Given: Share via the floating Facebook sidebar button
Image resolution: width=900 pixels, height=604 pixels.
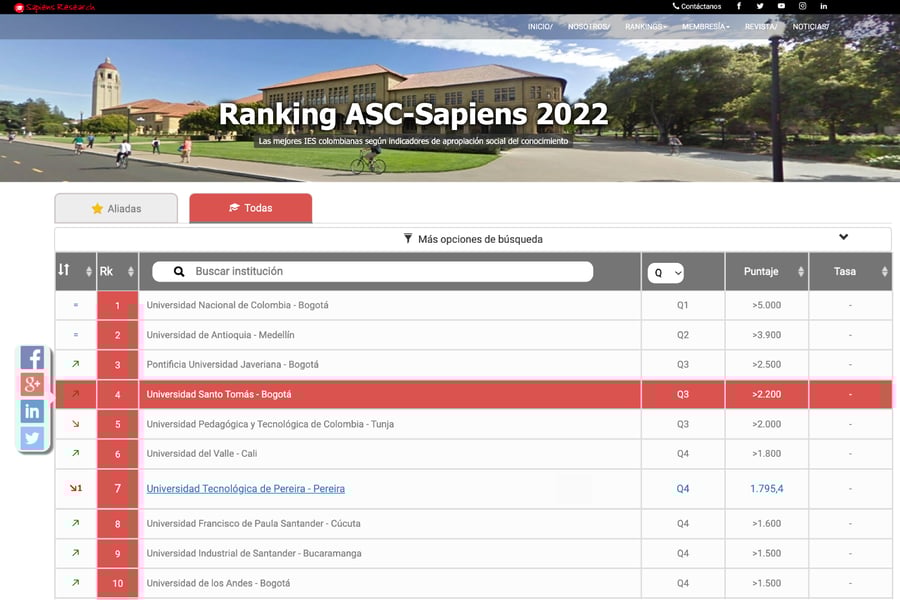Looking at the screenshot, I should coord(32,358).
